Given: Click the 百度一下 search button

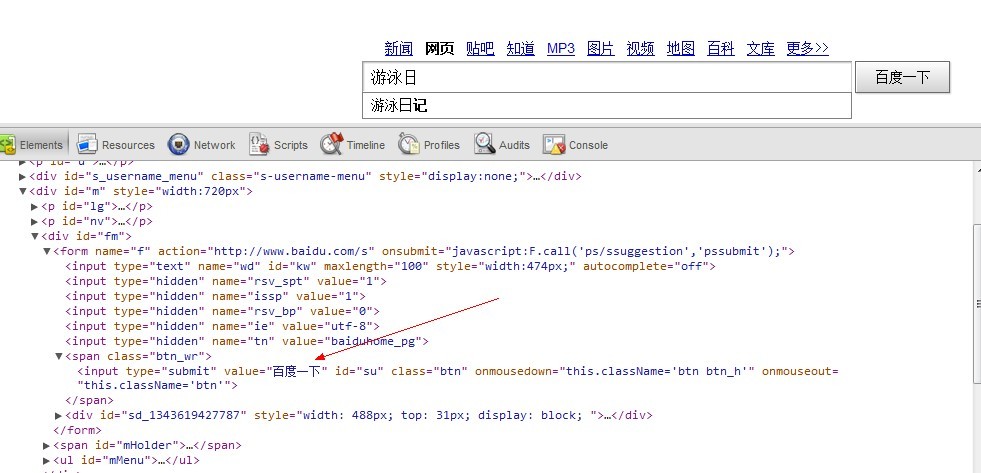Looking at the screenshot, I should click(x=902, y=77).
